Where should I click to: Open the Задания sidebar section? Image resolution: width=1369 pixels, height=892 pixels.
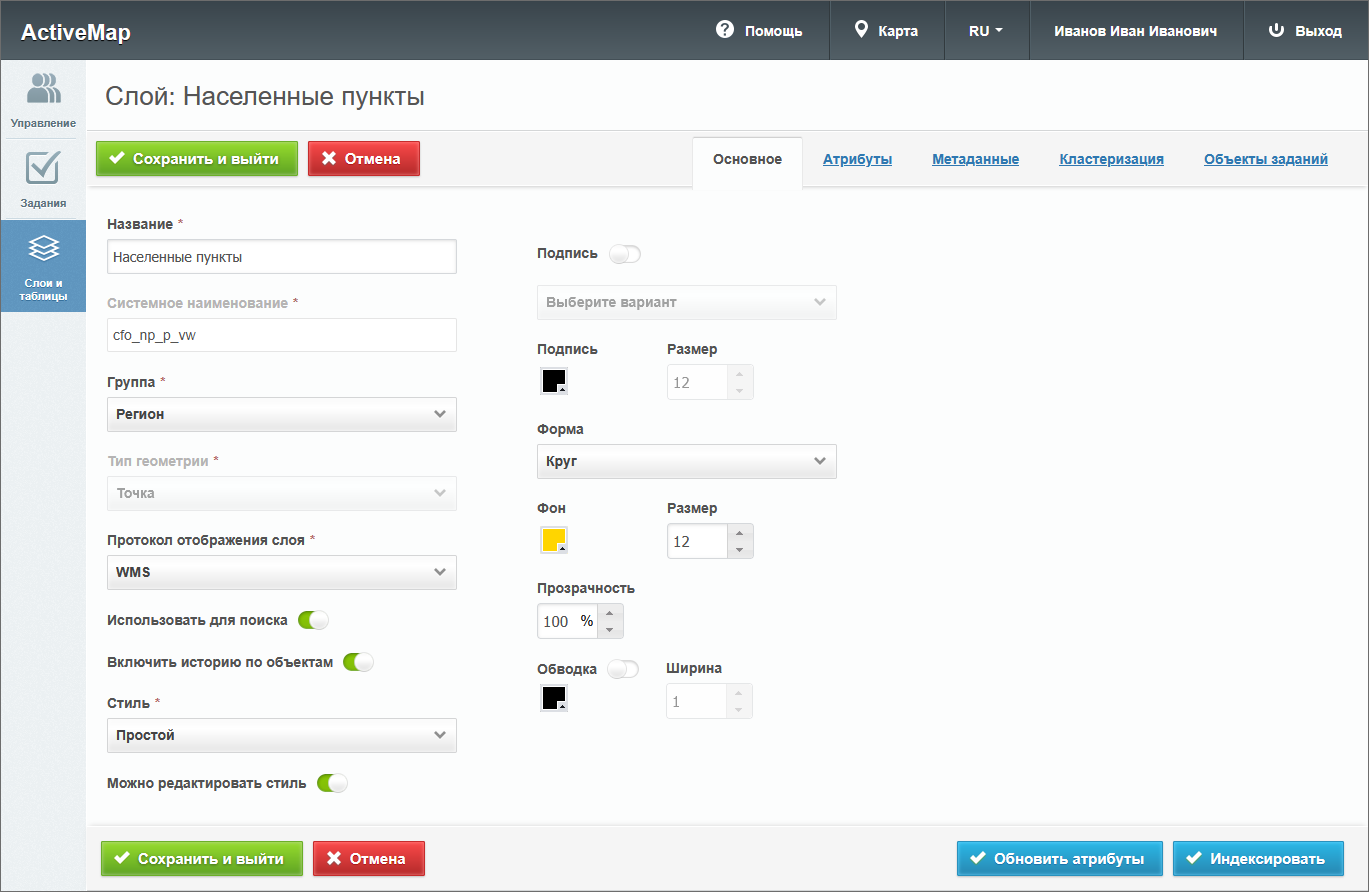point(43,180)
